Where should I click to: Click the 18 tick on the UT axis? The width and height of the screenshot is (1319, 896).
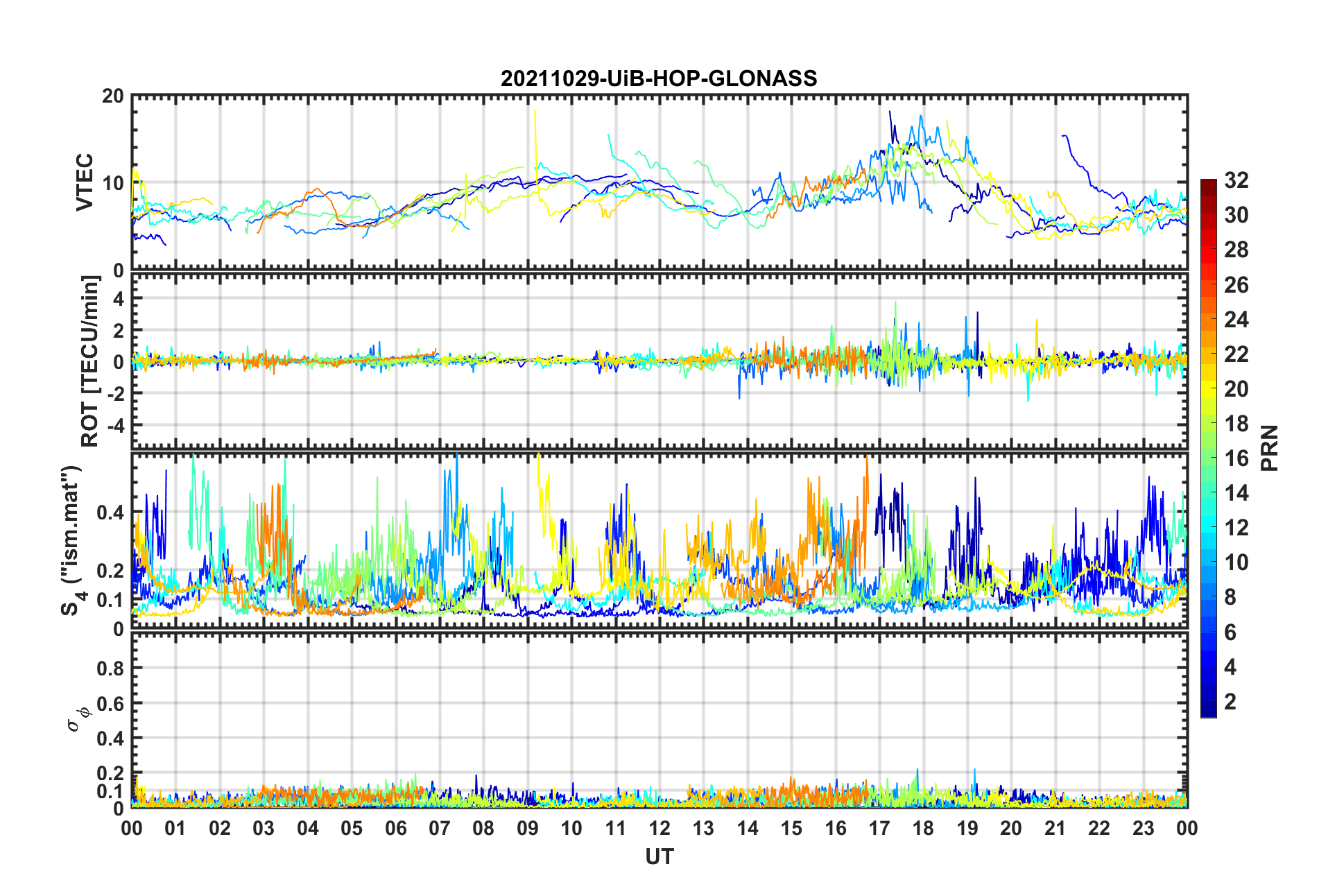[x=923, y=828]
